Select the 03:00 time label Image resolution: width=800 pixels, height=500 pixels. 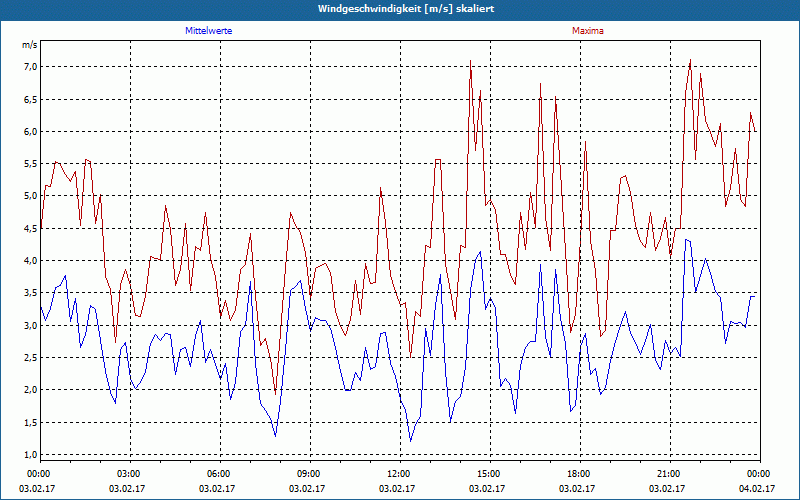pos(129,473)
